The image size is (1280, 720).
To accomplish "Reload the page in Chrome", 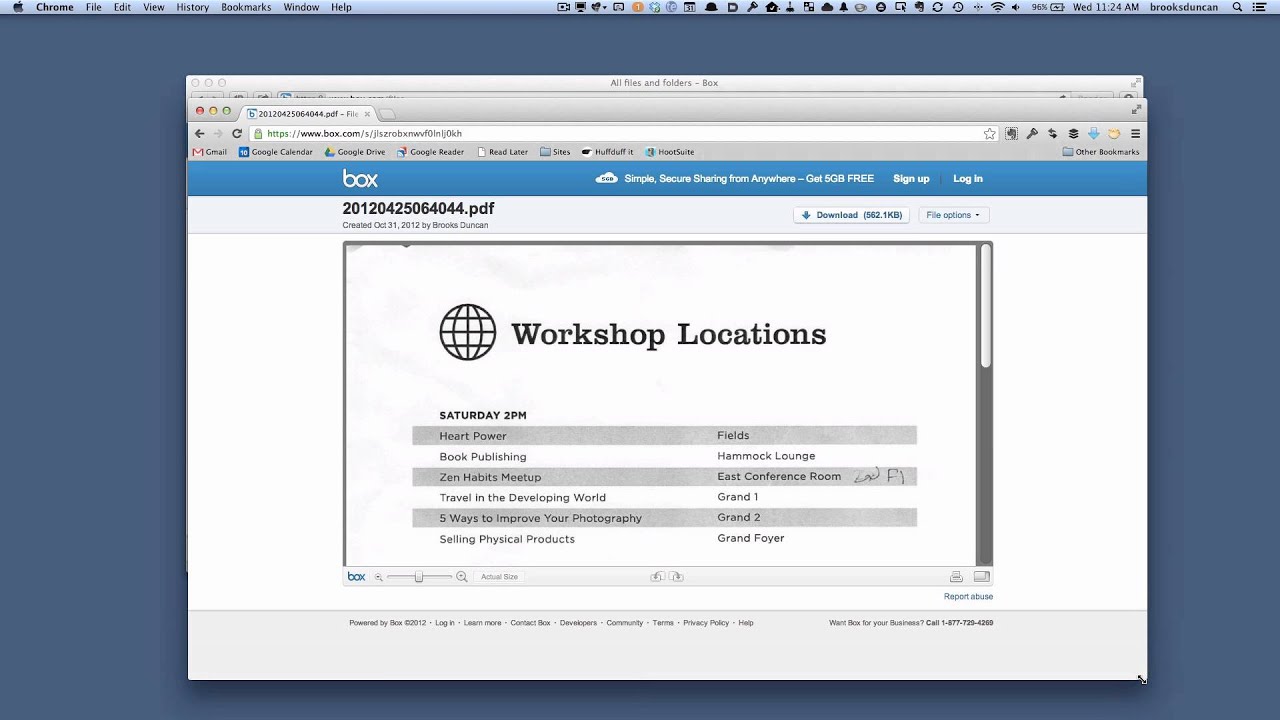I will pyautogui.click(x=237, y=133).
